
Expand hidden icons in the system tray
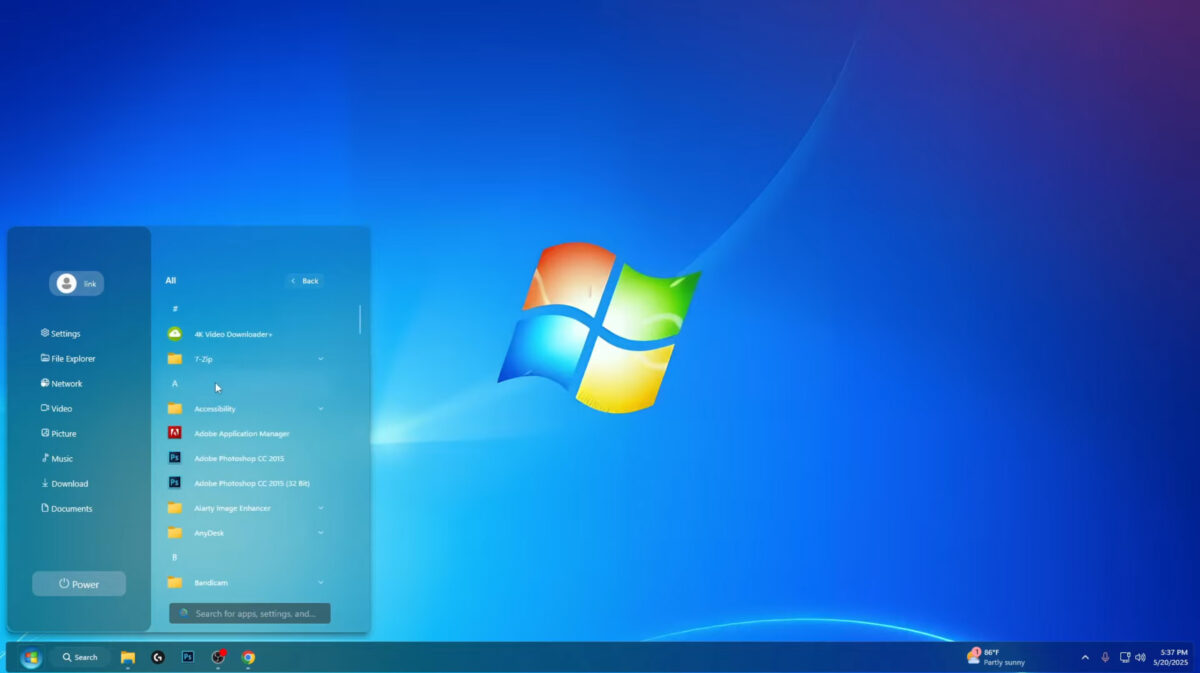(1085, 657)
